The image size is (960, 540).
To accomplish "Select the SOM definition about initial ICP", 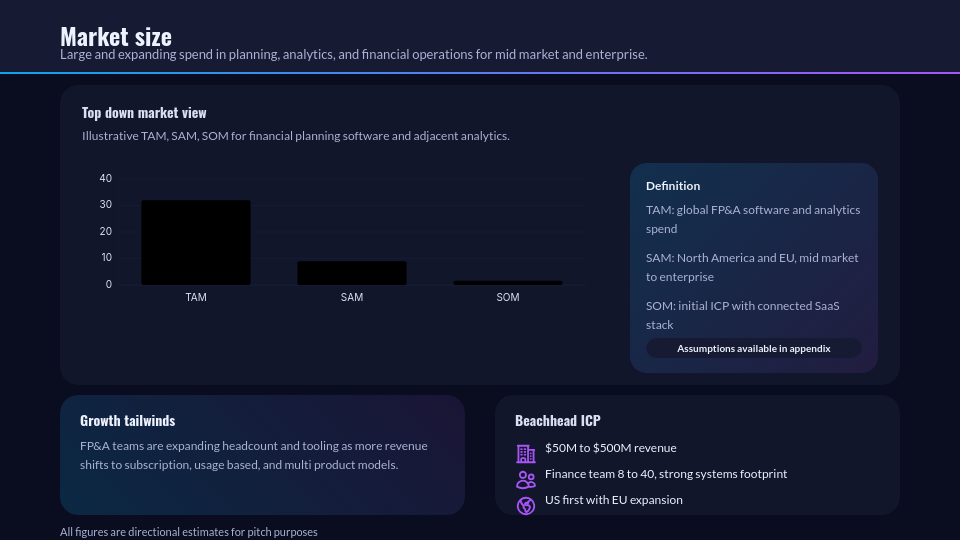I will tap(742, 315).
